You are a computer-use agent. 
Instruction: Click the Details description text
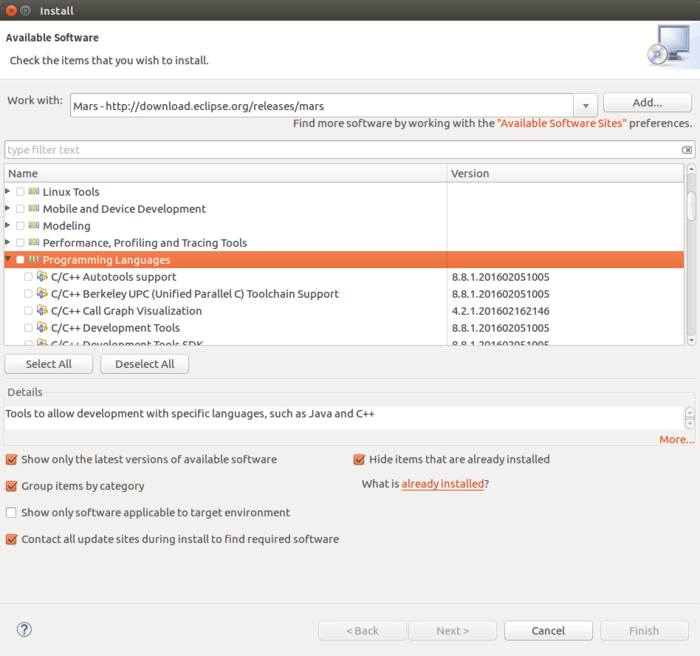click(x=190, y=414)
